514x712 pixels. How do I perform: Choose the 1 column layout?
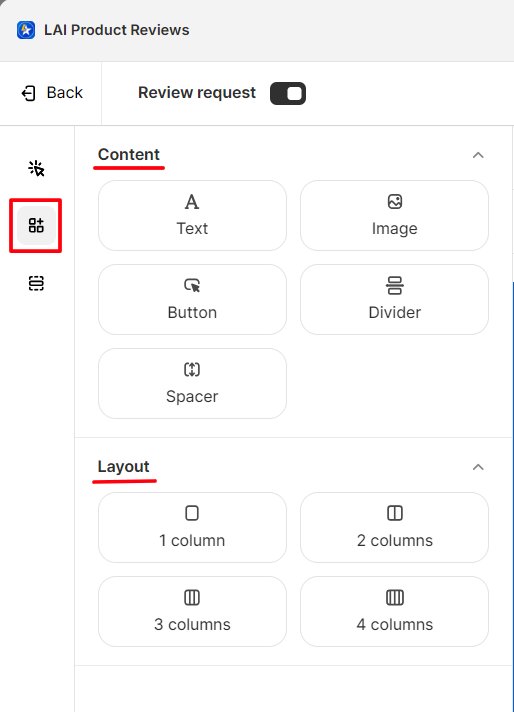[x=192, y=527]
